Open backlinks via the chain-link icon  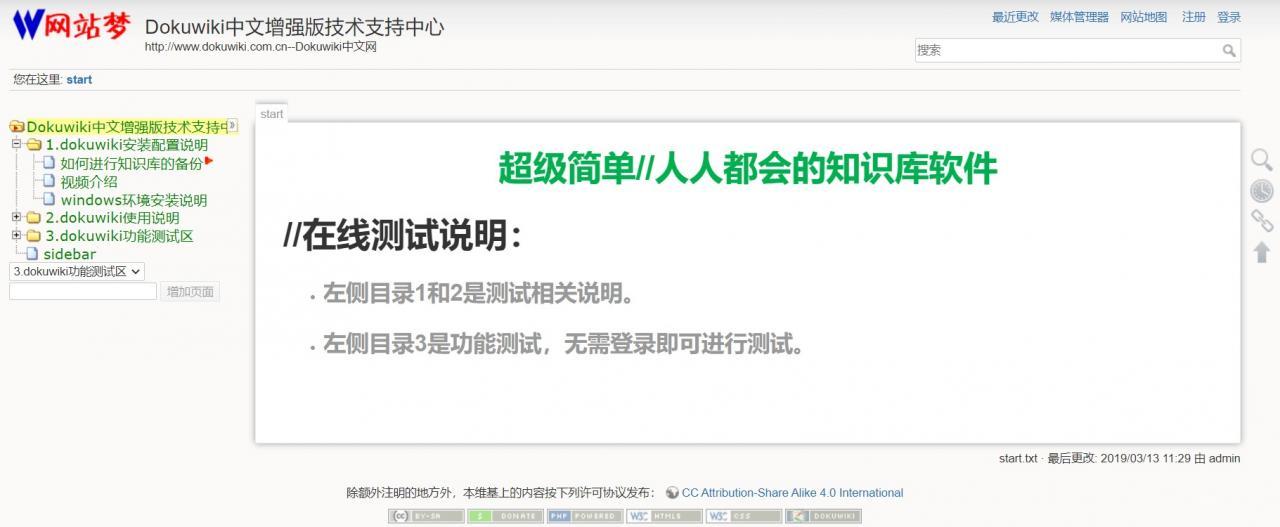tap(1262, 221)
